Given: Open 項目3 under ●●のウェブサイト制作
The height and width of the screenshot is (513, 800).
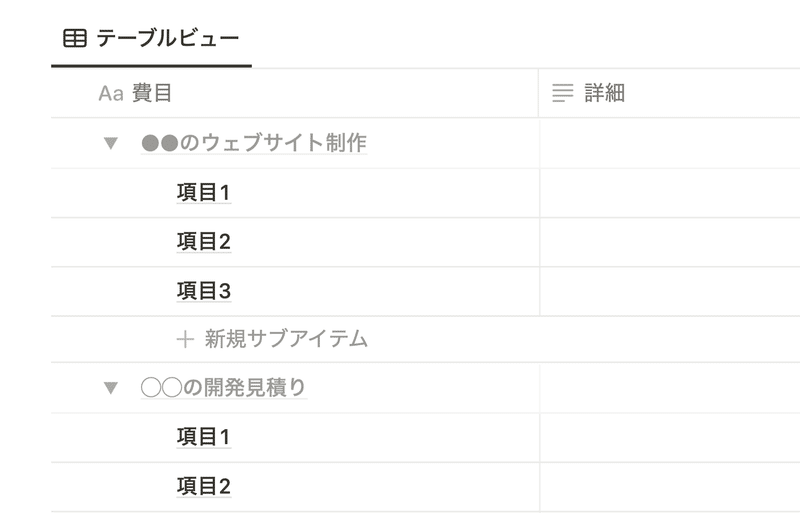Looking at the screenshot, I should pyautogui.click(x=204, y=291).
